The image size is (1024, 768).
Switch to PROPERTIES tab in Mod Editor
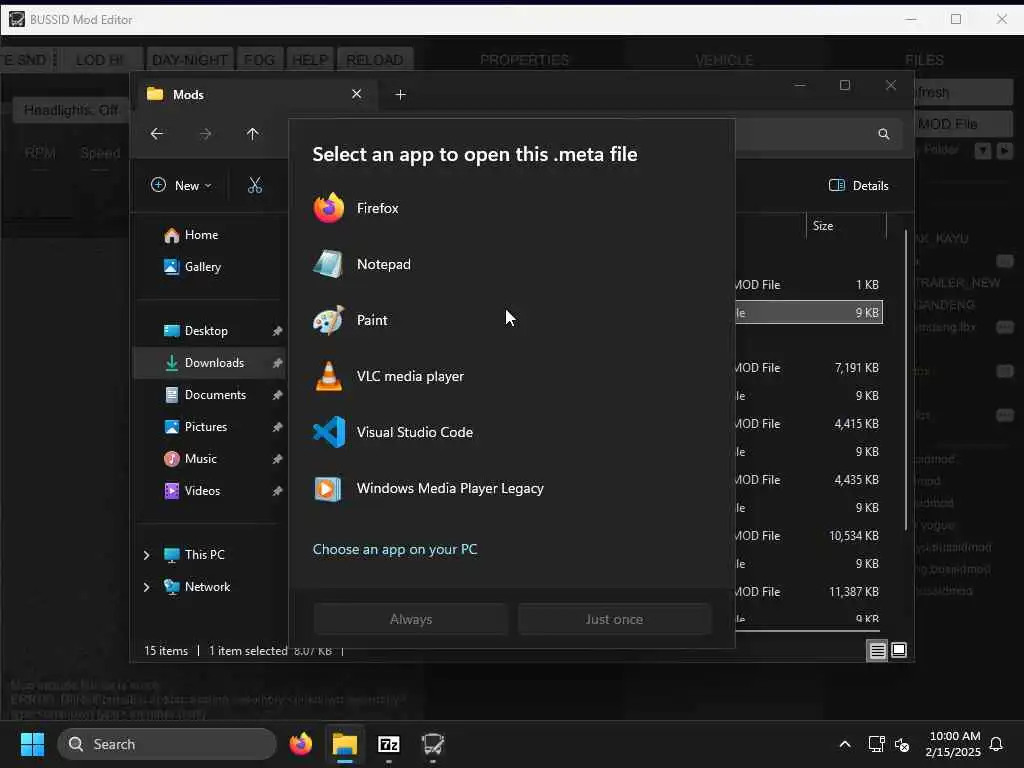tap(524, 60)
